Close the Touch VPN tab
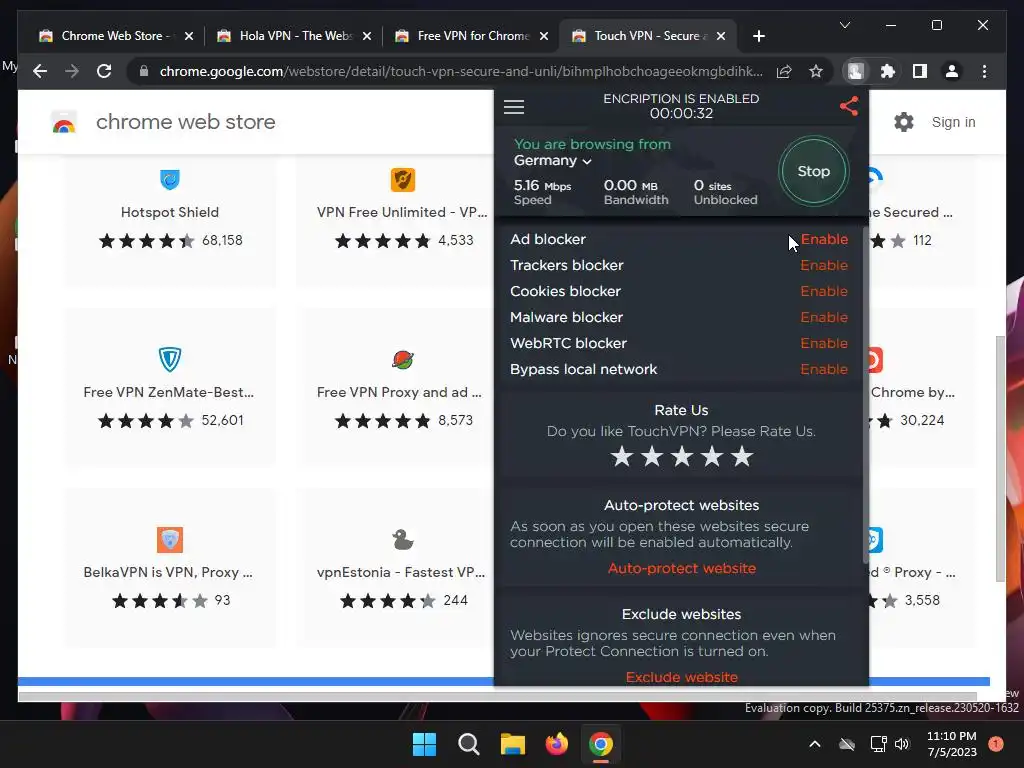This screenshot has height=768, width=1024. tap(721, 36)
